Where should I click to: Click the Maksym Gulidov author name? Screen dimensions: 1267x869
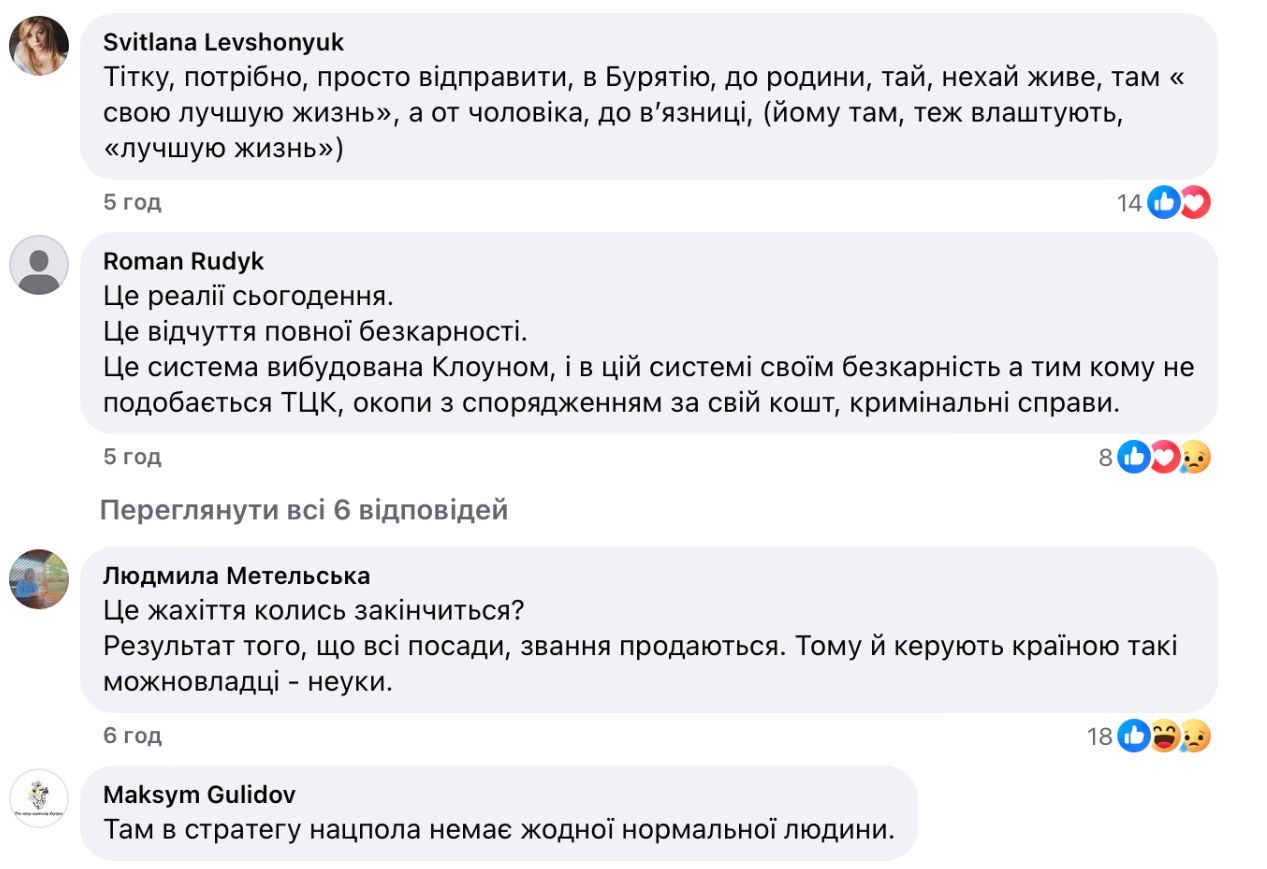200,794
